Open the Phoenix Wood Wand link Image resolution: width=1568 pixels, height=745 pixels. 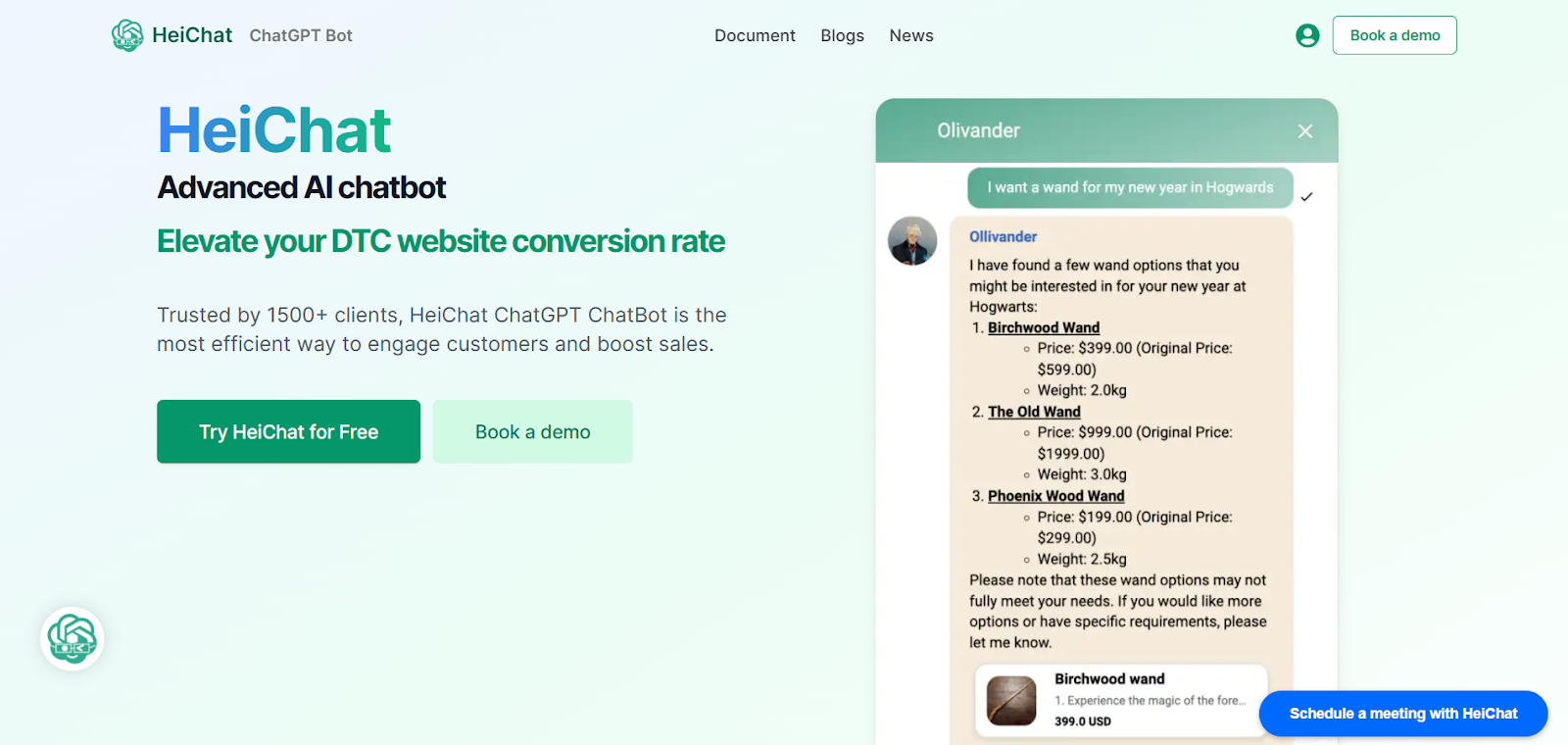click(1056, 496)
